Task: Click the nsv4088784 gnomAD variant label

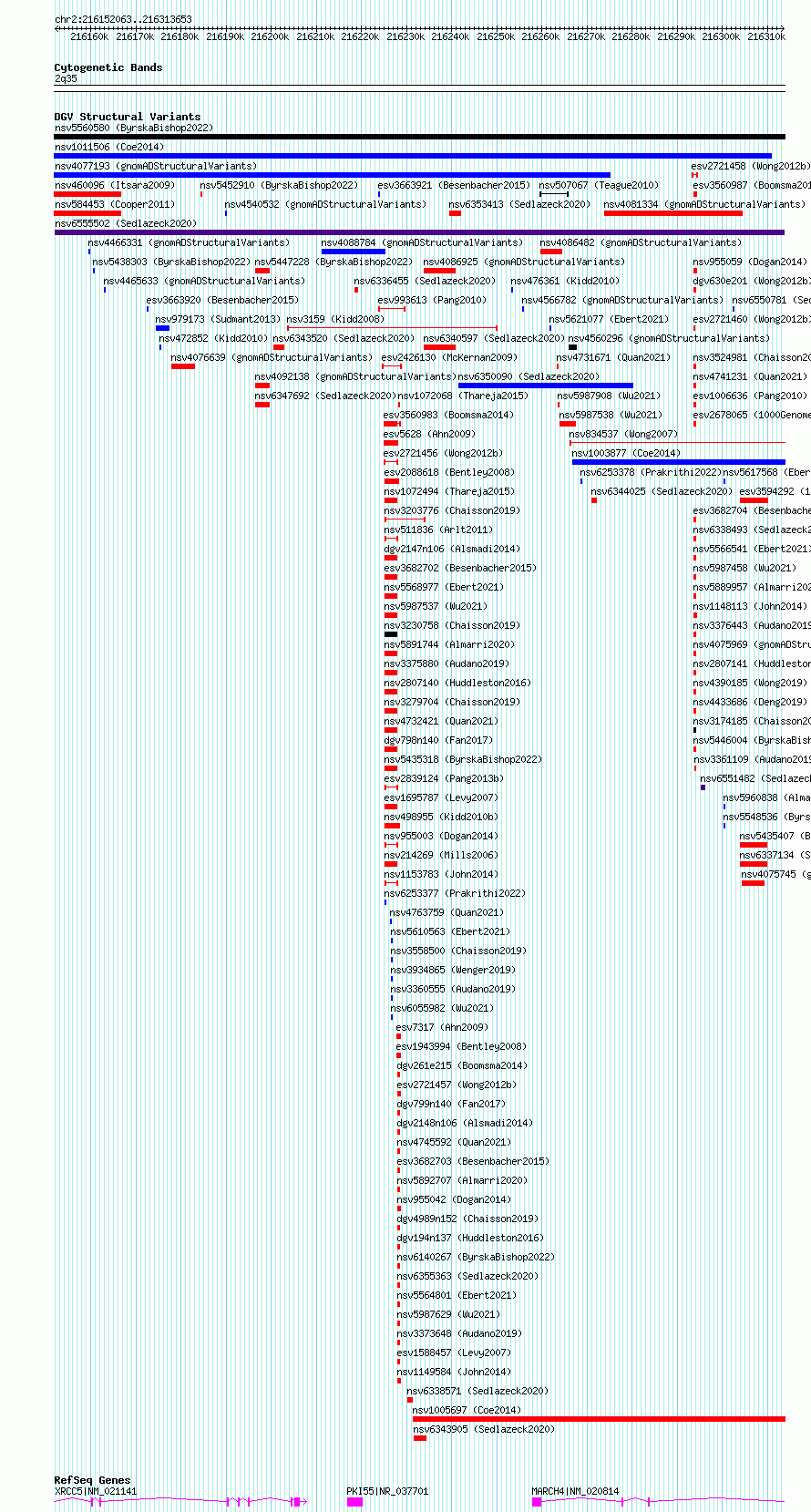Action: [x=422, y=243]
